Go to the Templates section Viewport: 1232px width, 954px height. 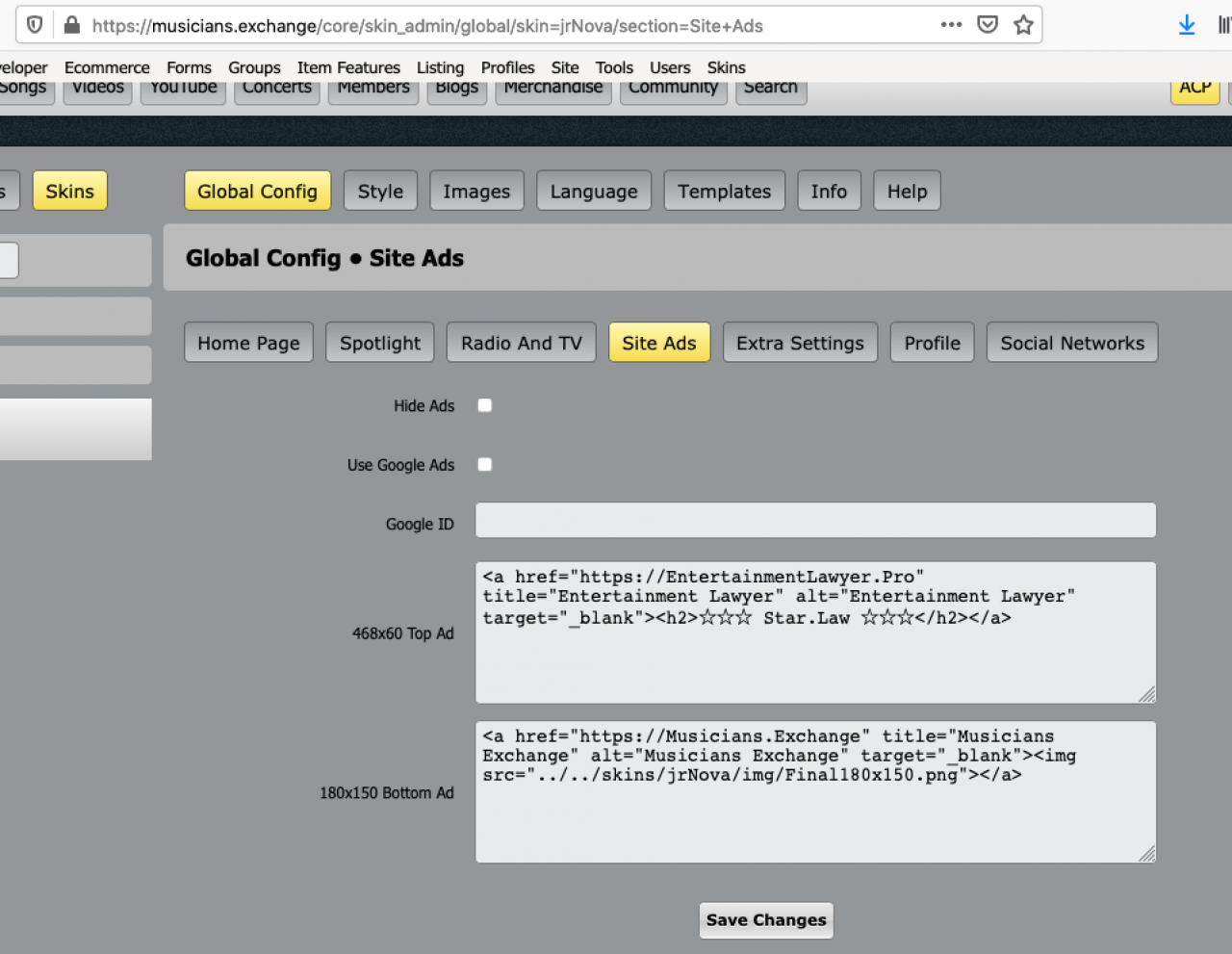724,191
